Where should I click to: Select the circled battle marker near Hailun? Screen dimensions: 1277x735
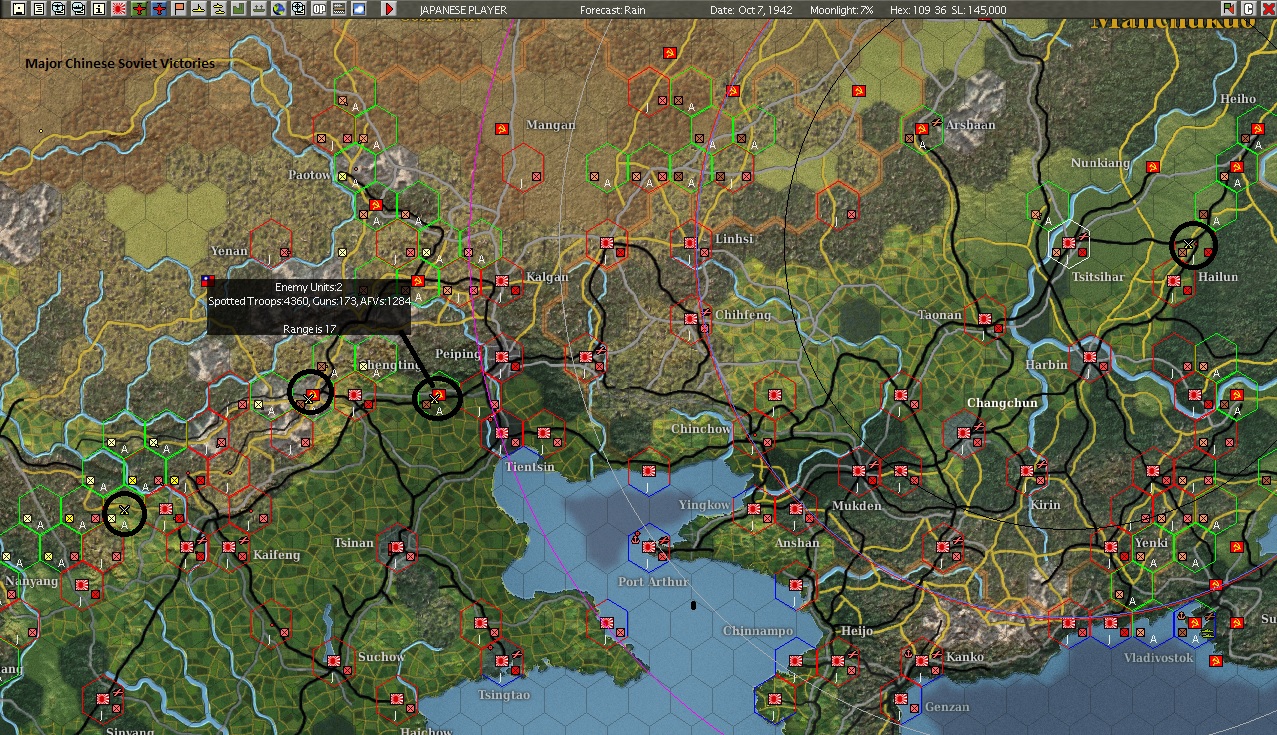click(1193, 246)
